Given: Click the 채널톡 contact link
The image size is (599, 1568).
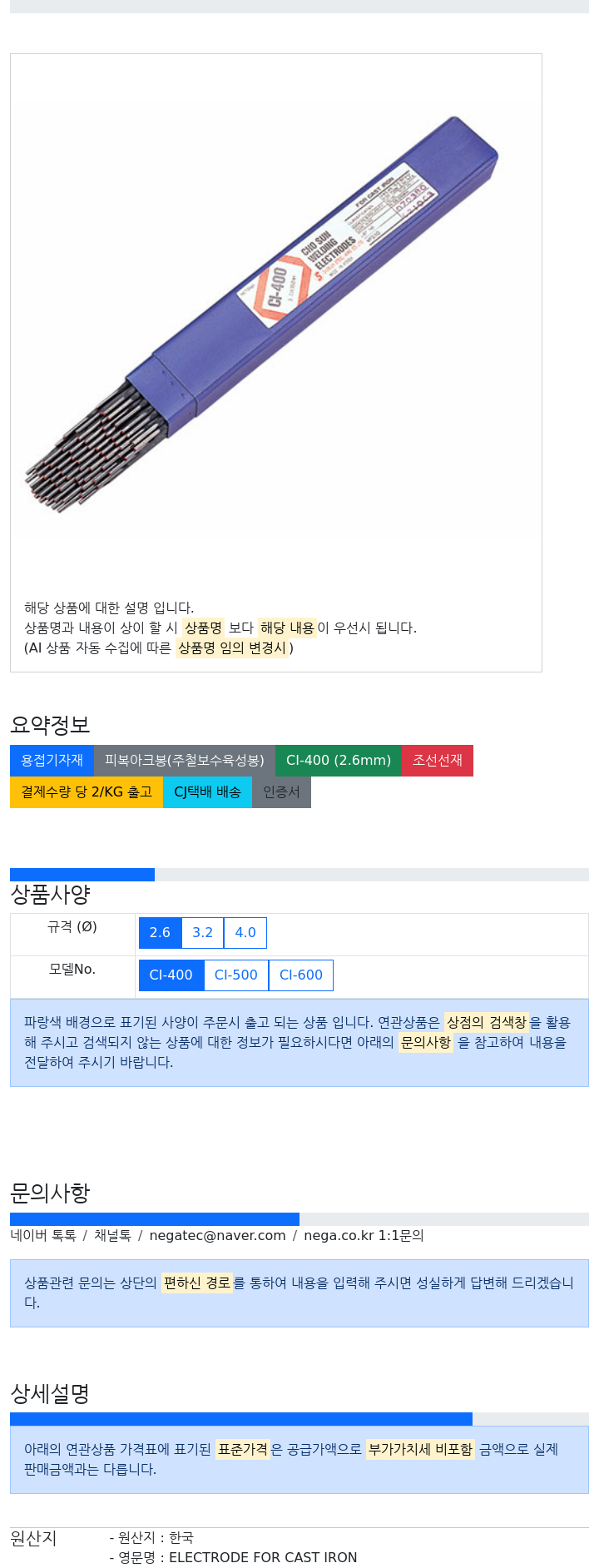Looking at the screenshot, I should click(x=112, y=1236).
